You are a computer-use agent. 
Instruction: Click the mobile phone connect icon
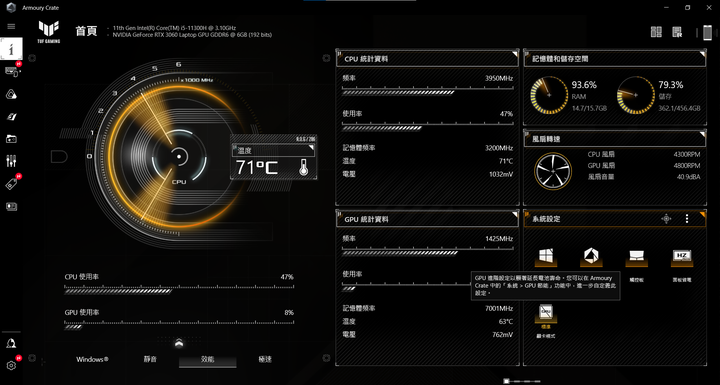(x=707, y=33)
